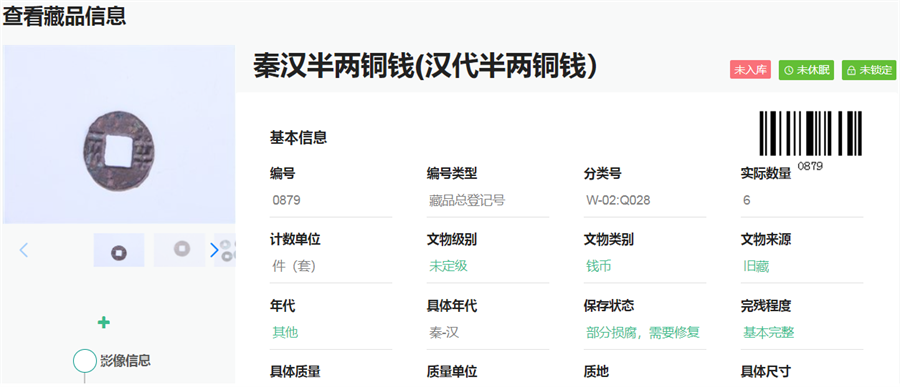Click the lock icon in 未锁定
Viewport: 900px width, 387px height.
(852, 71)
